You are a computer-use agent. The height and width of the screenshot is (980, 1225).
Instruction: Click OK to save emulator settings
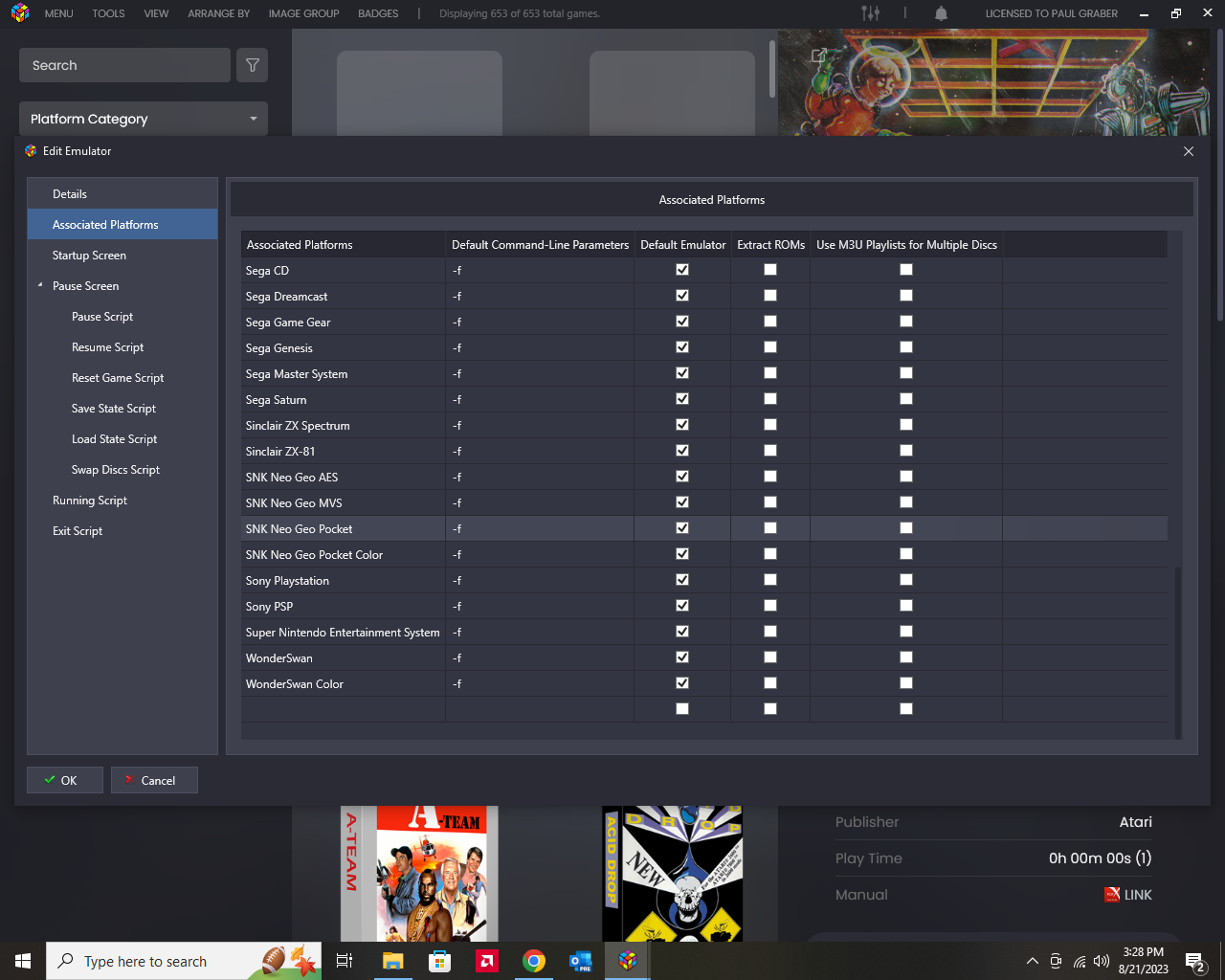pos(65,780)
